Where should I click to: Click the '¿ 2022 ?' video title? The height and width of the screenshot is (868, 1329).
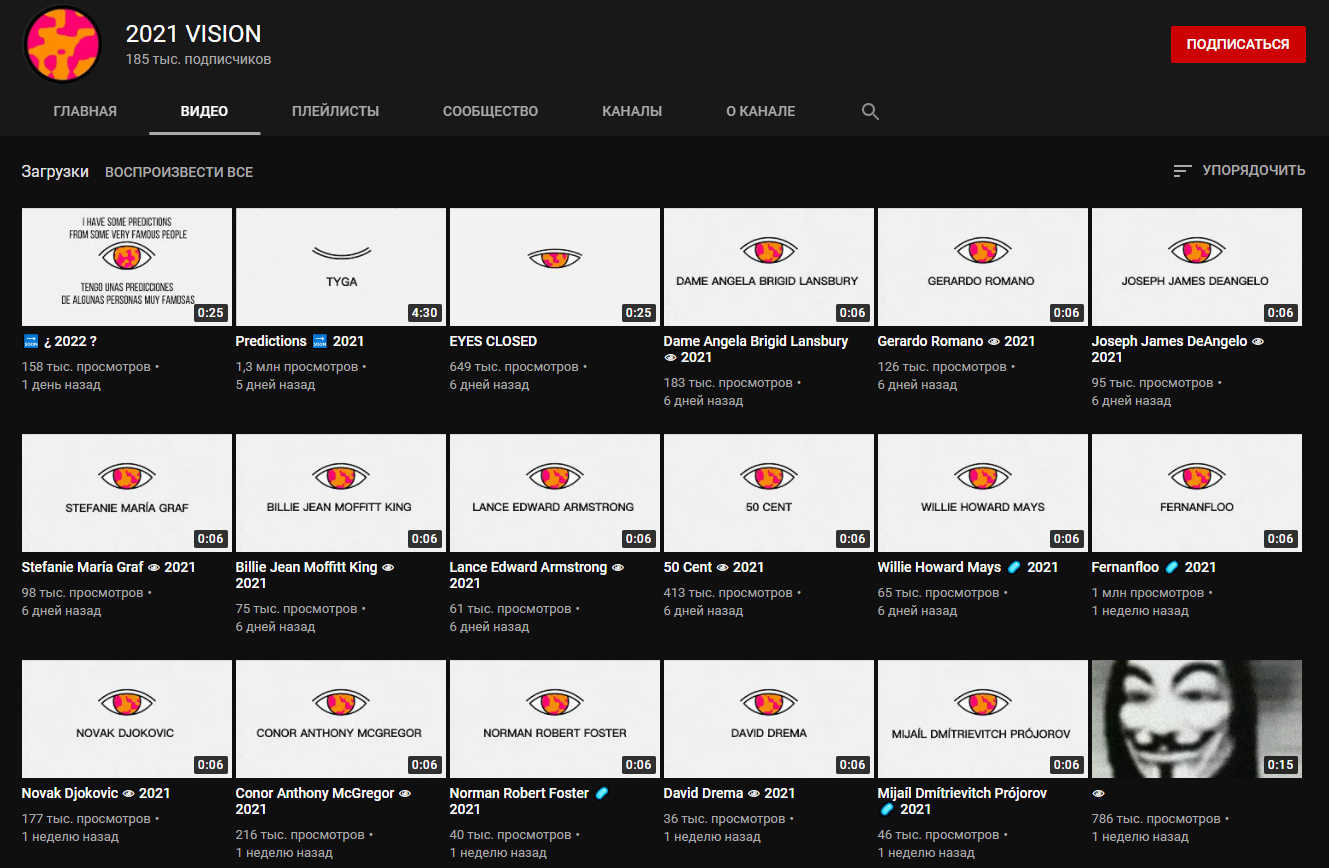(x=60, y=341)
